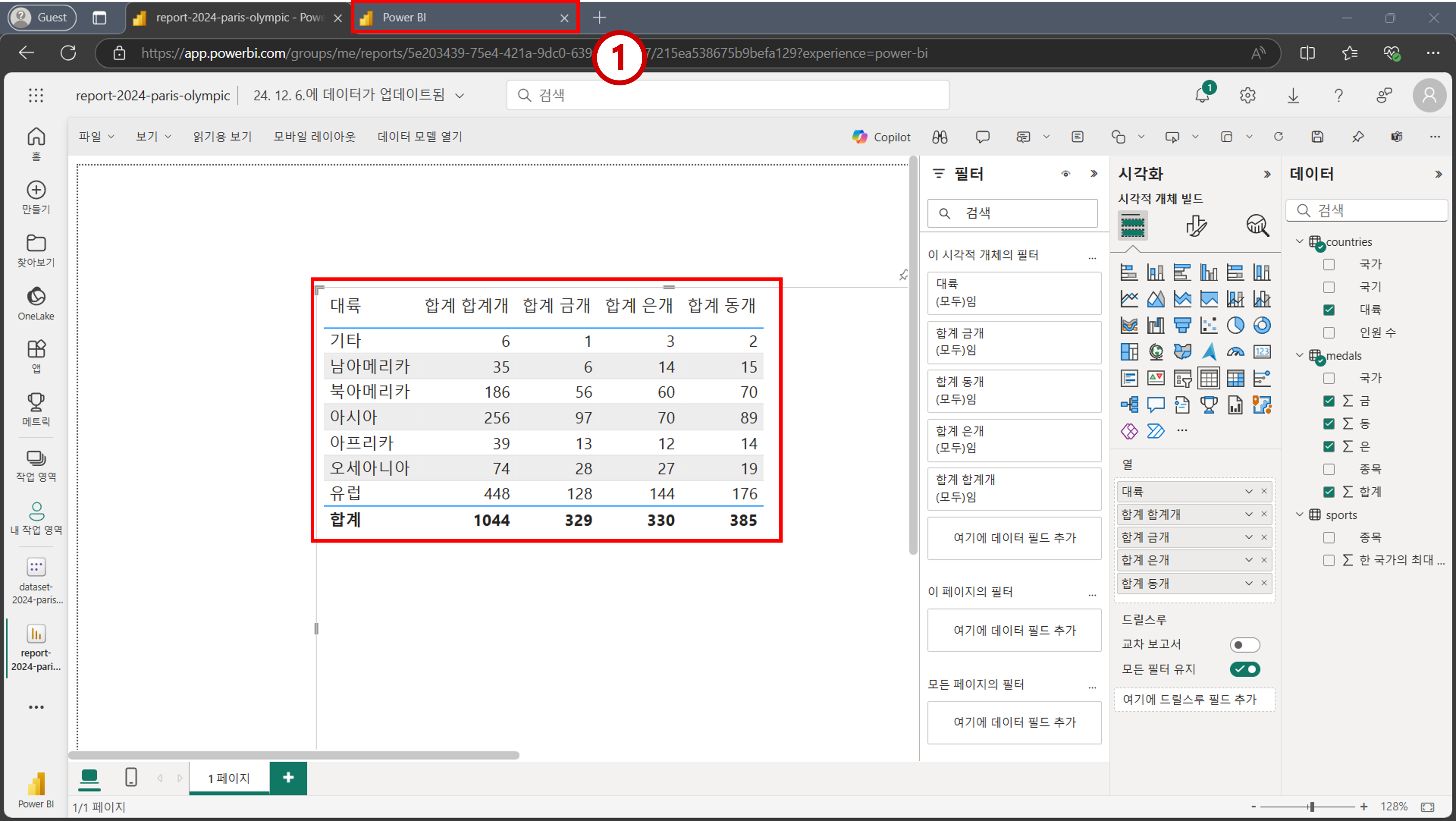This screenshot has height=821, width=1456.
Task: Open the settings gear icon
Action: point(1248,95)
